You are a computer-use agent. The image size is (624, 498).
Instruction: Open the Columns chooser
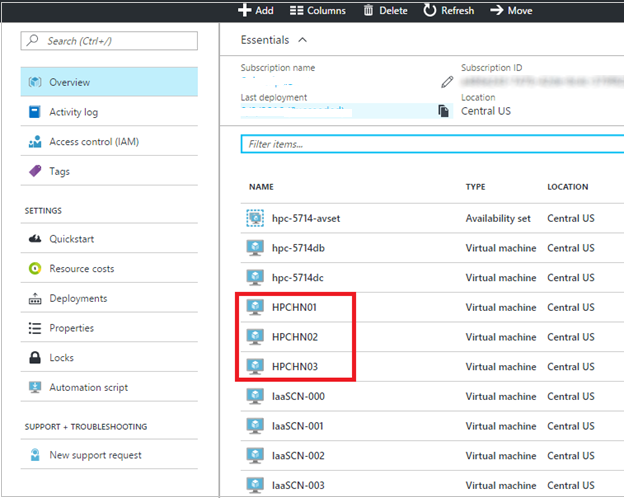tap(318, 11)
